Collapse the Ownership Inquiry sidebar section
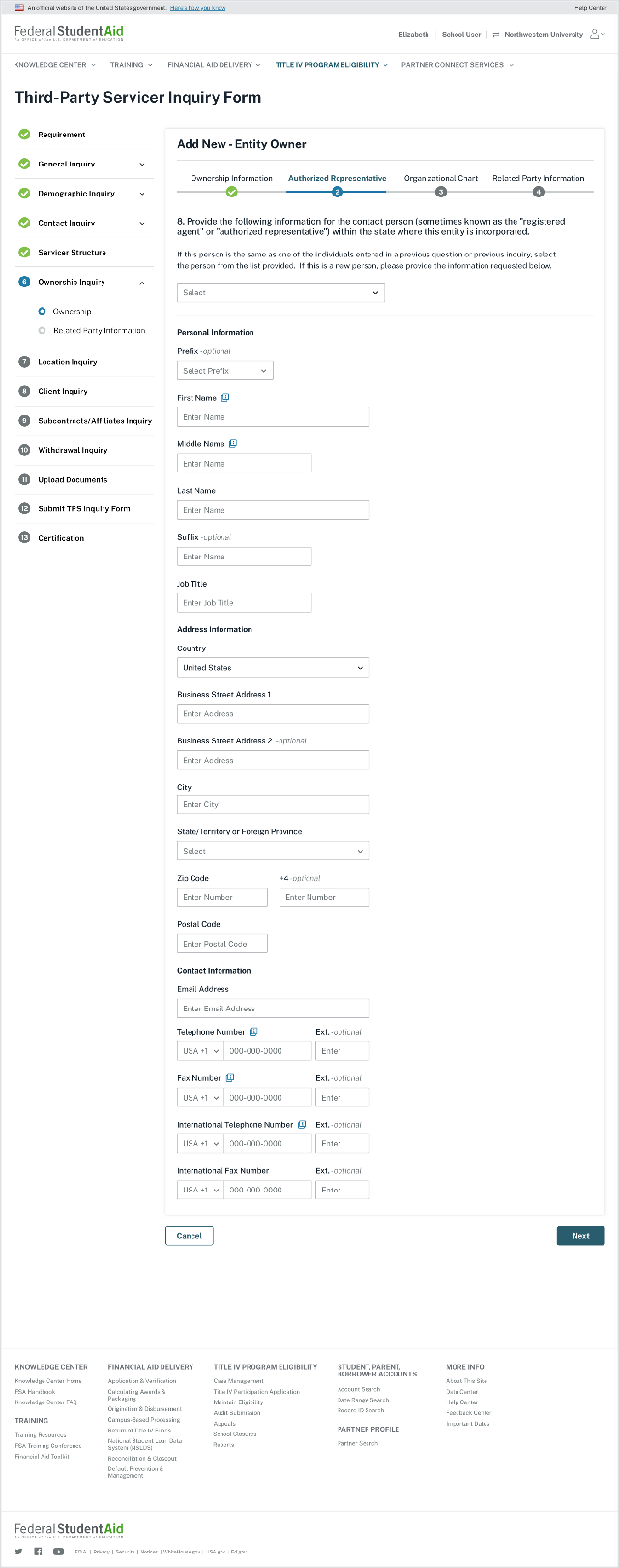The image size is (619, 1568). (142, 282)
